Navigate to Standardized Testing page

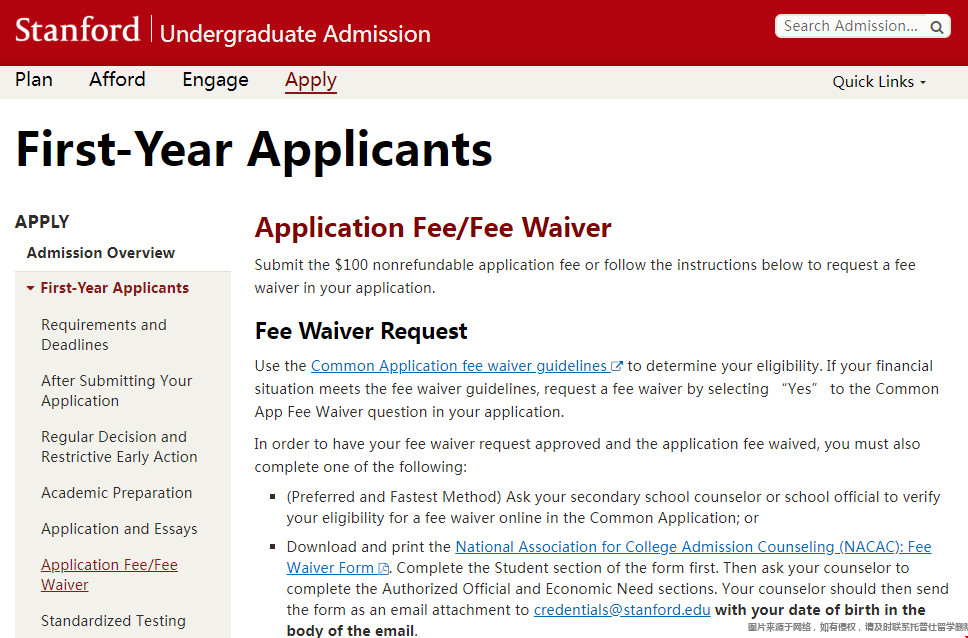coord(113,621)
